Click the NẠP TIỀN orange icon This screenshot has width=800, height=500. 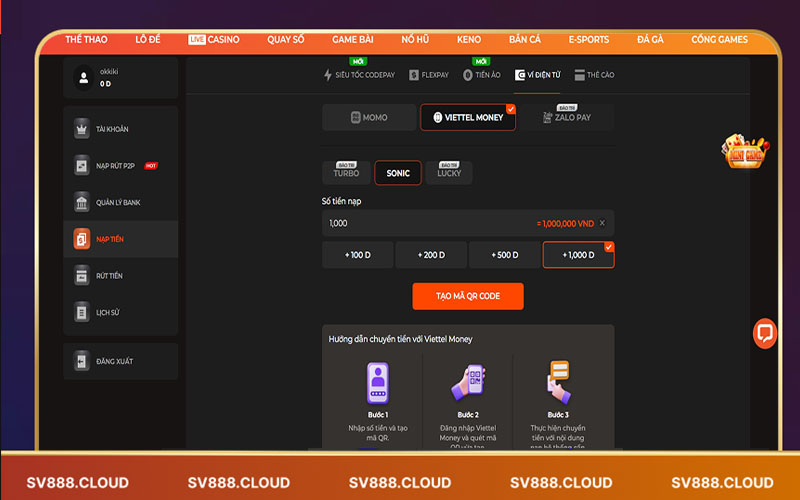tap(82, 239)
